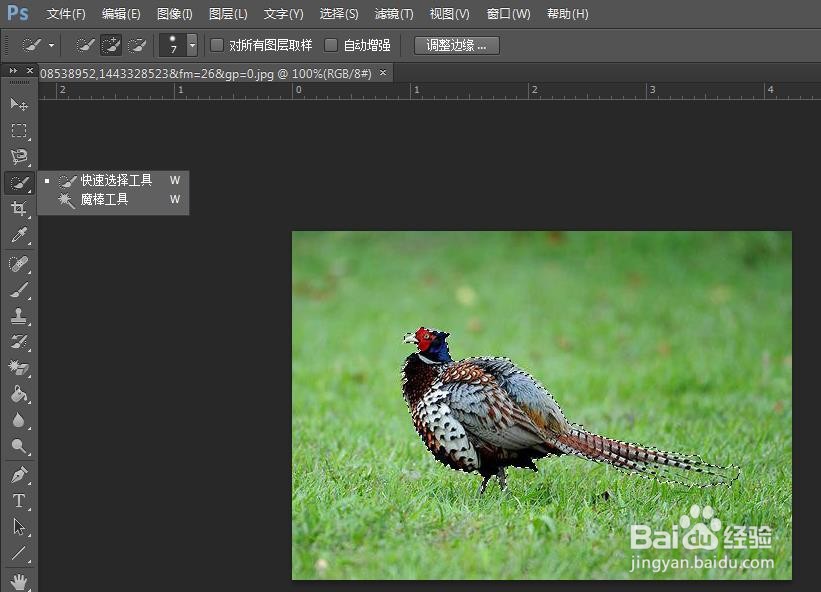
Task: Select the Paint Bucket tool
Action: [x=19, y=394]
